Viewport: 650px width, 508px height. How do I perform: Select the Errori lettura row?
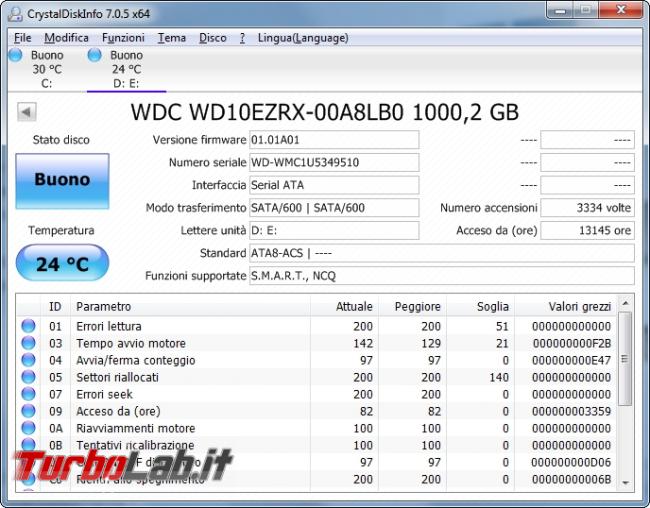click(317, 326)
